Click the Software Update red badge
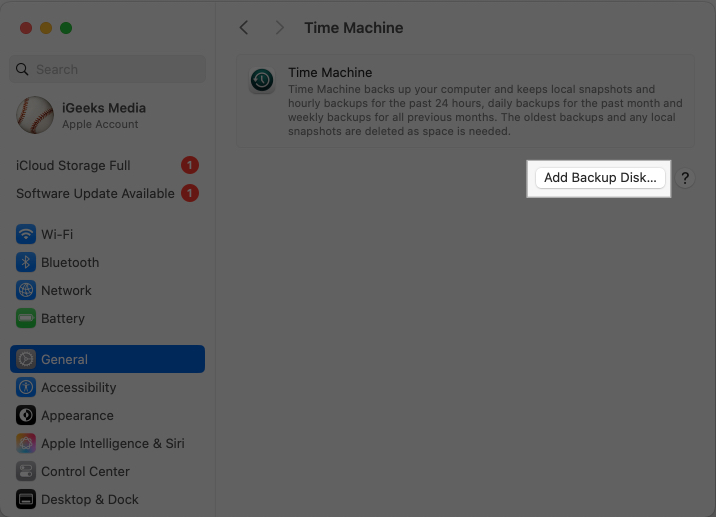 [x=190, y=194]
